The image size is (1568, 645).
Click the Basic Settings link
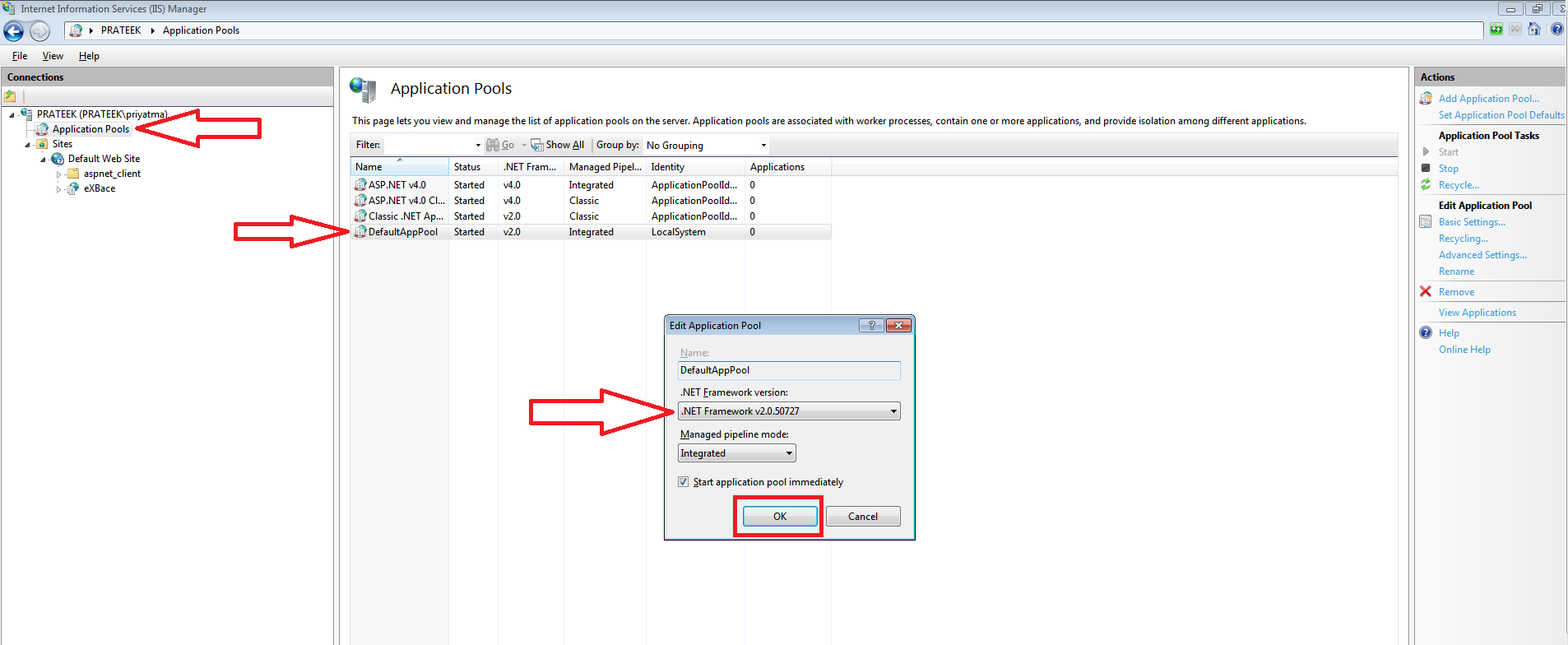click(x=1472, y=222)
